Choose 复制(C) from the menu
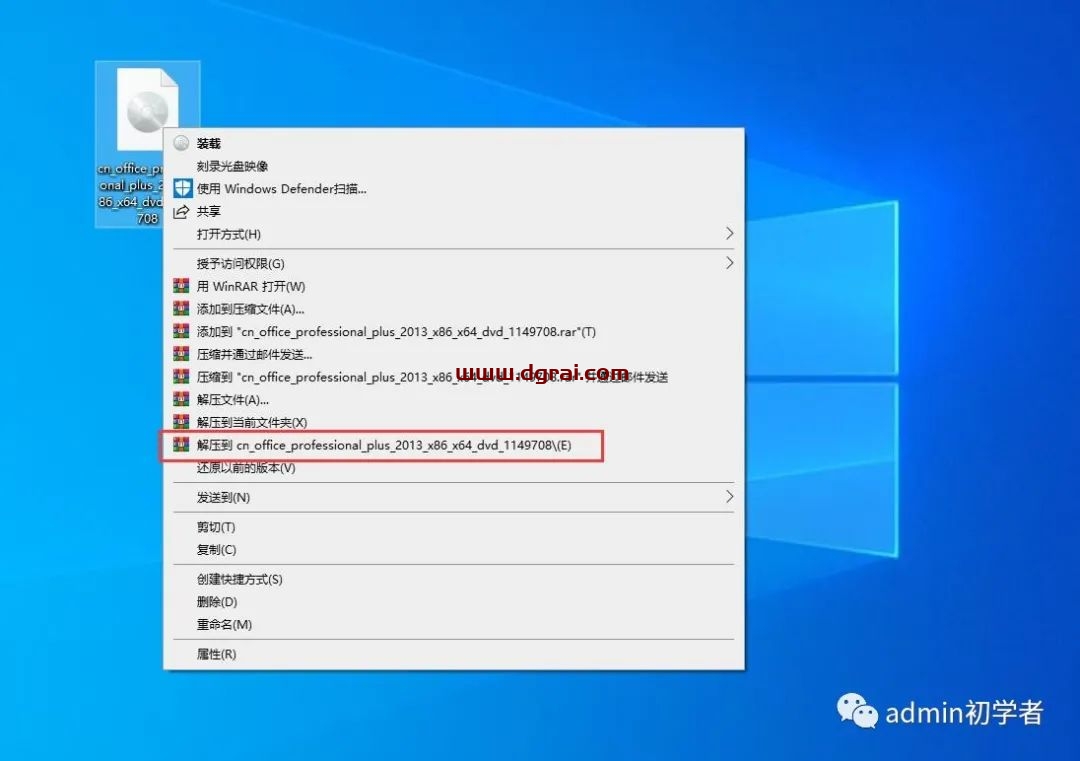The image size is (1080, 761). (x=454, y=550)
